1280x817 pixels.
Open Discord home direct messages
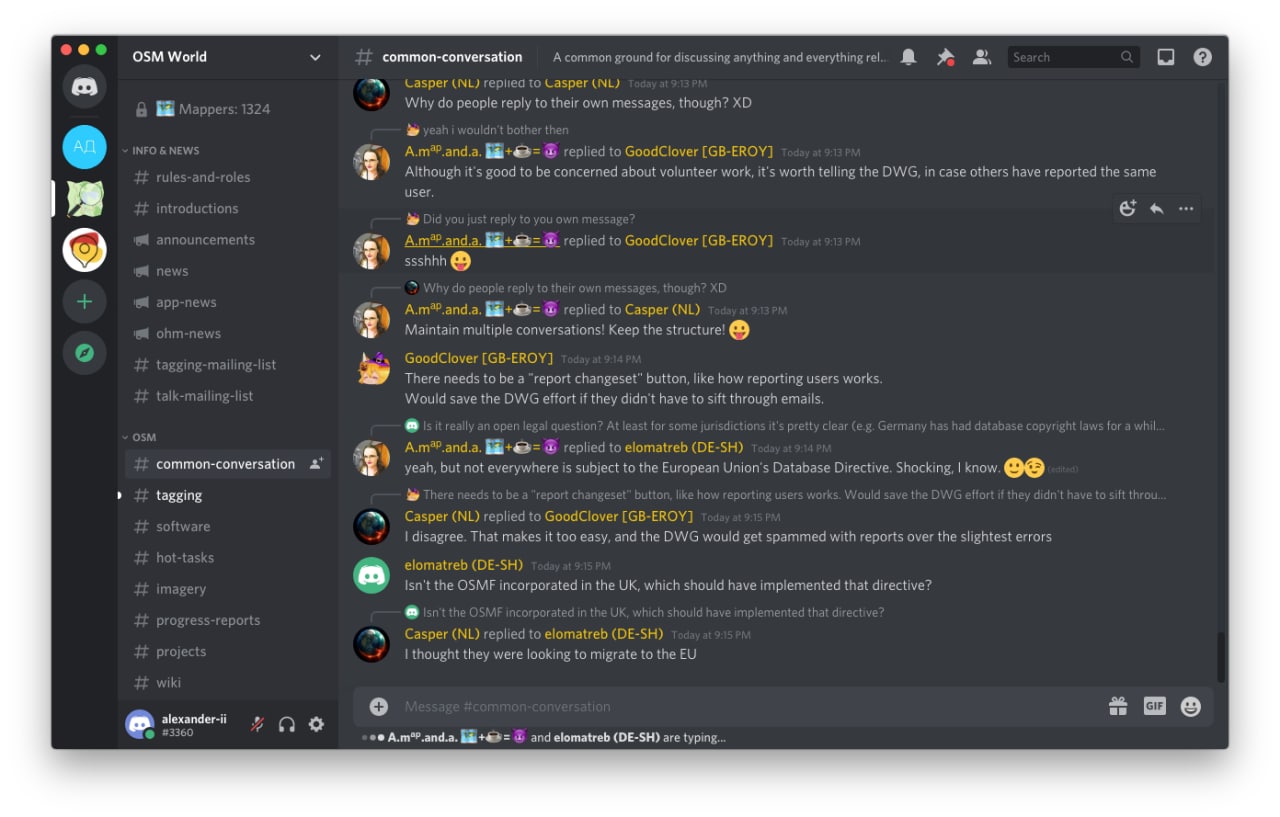point(85,87)
